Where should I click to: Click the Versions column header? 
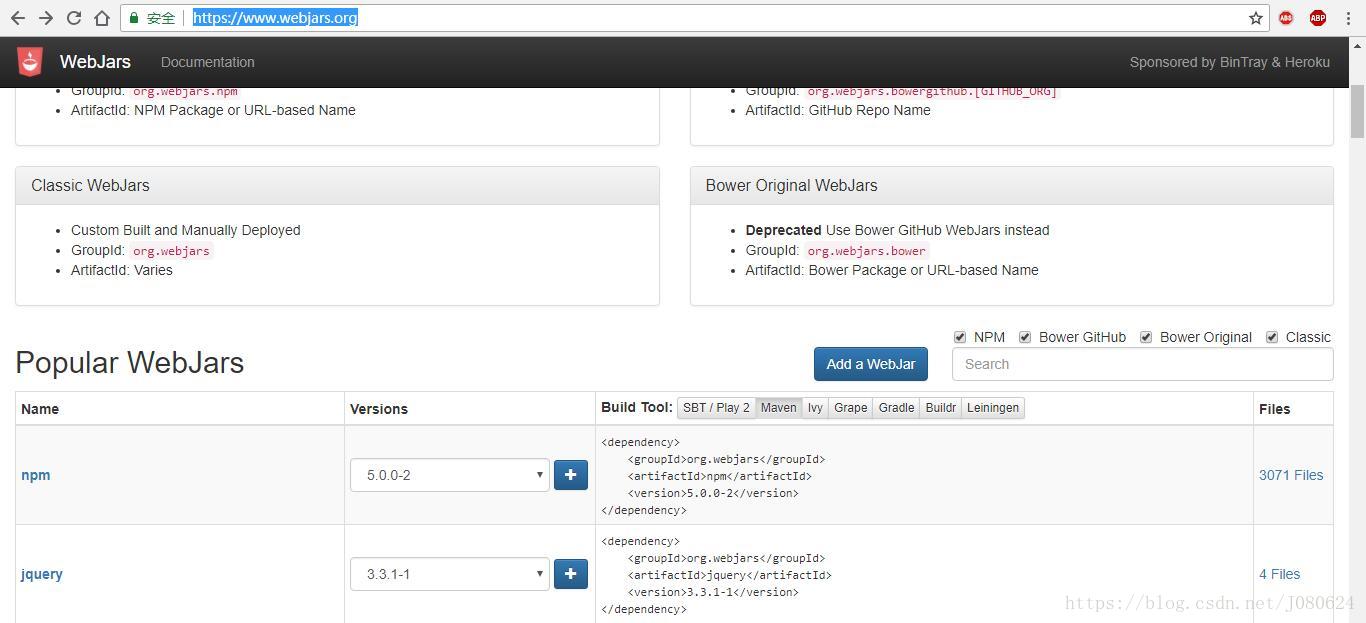tap(379, 409)
